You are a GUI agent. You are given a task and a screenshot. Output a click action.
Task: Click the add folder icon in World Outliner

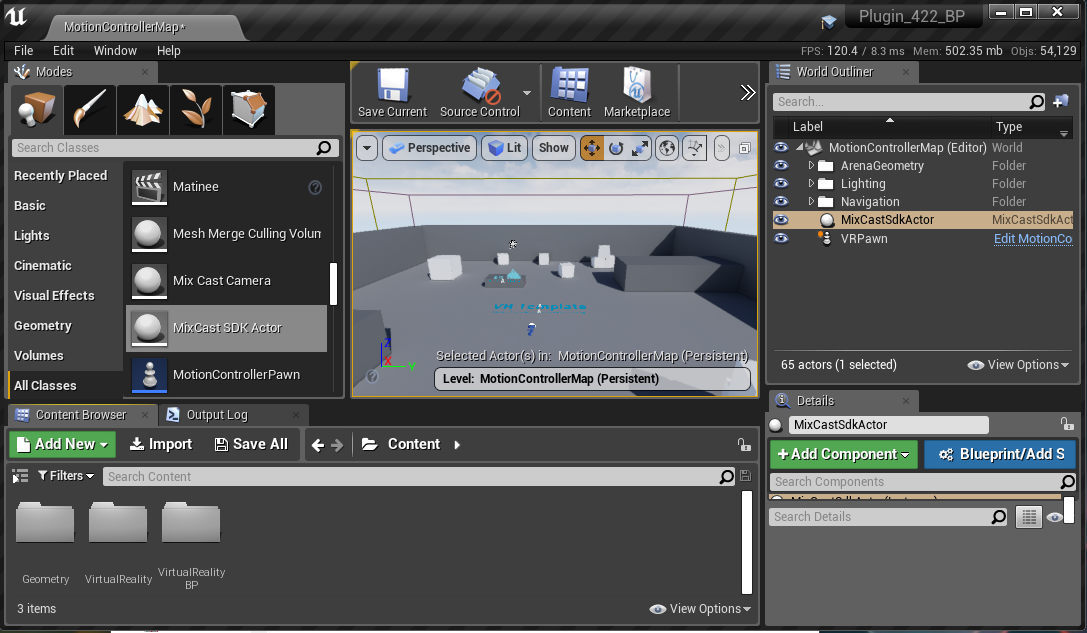pos(1061,102)
